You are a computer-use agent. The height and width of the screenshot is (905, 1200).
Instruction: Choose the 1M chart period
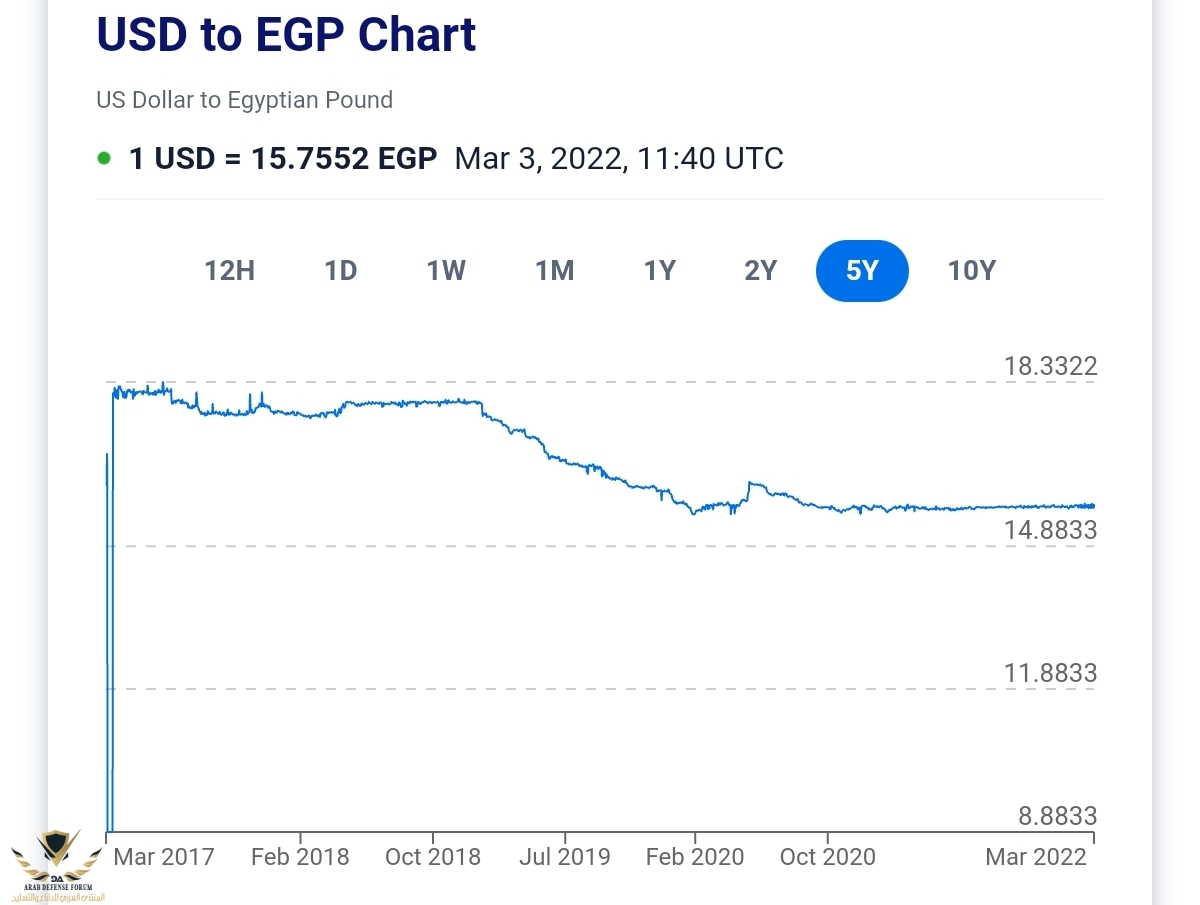pyautogui.click(x=554, y=271)
